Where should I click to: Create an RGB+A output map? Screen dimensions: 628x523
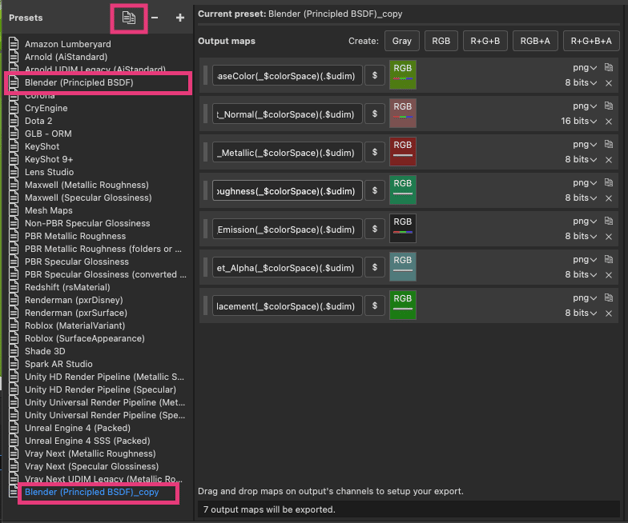click(535, 41)
